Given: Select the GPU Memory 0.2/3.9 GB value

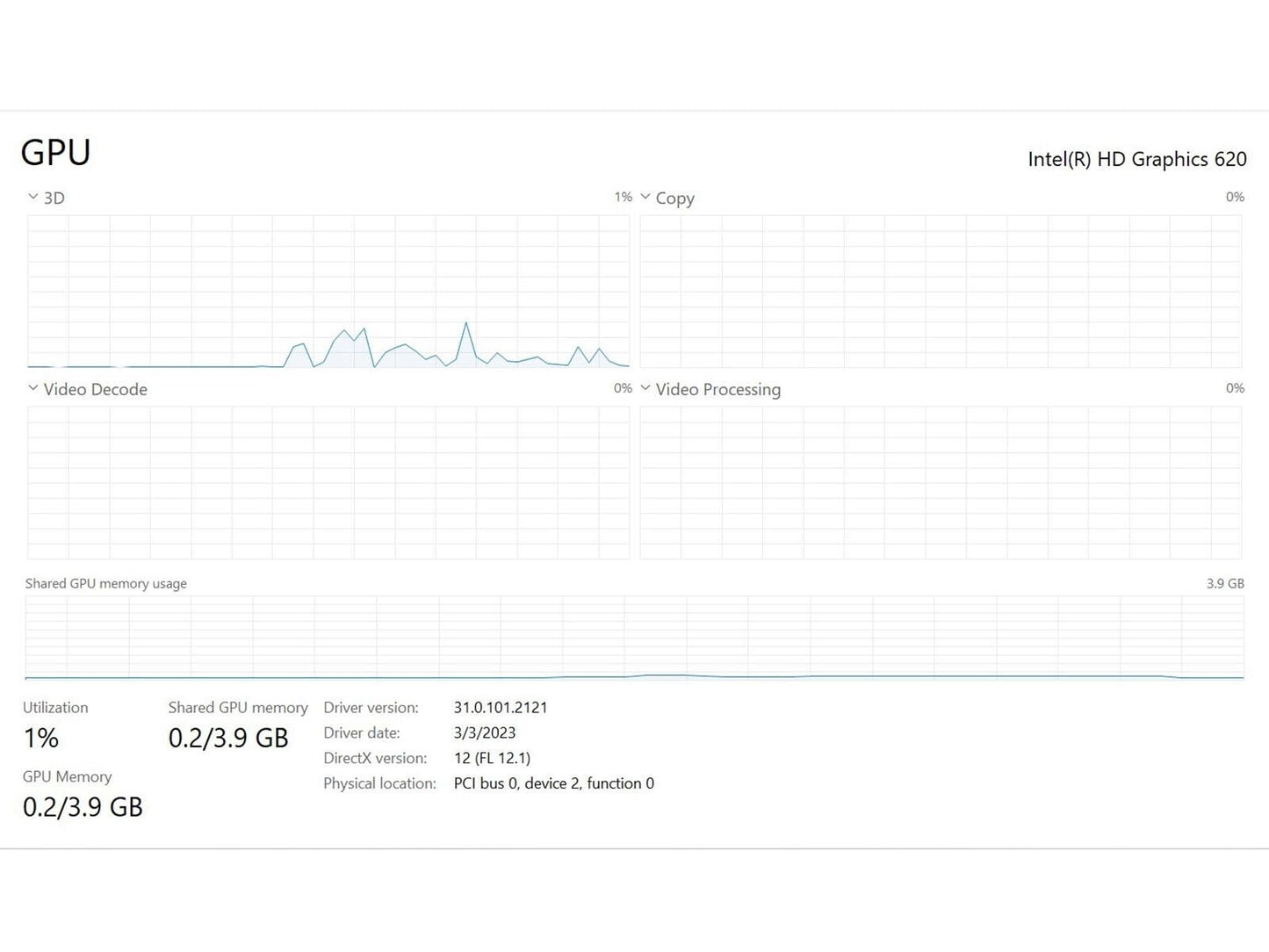Looking at the screenshot, I should click(x=83, y=807).
